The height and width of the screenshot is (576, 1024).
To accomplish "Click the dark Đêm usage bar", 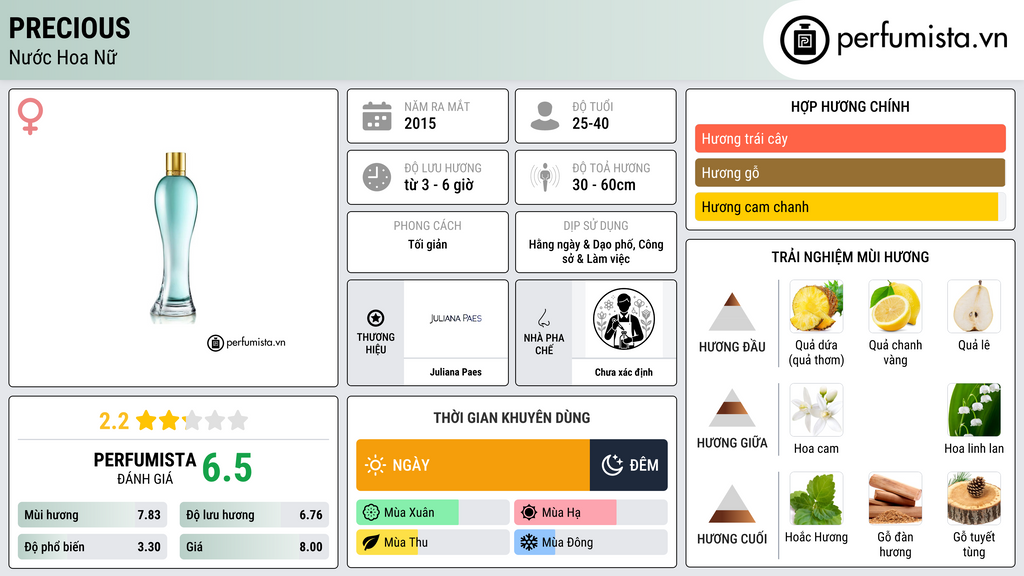I will click(629, 465).
